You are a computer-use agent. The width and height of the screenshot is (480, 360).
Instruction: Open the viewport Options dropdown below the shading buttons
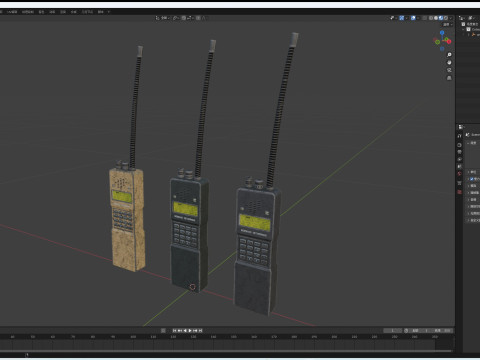[x=447, y=25]
